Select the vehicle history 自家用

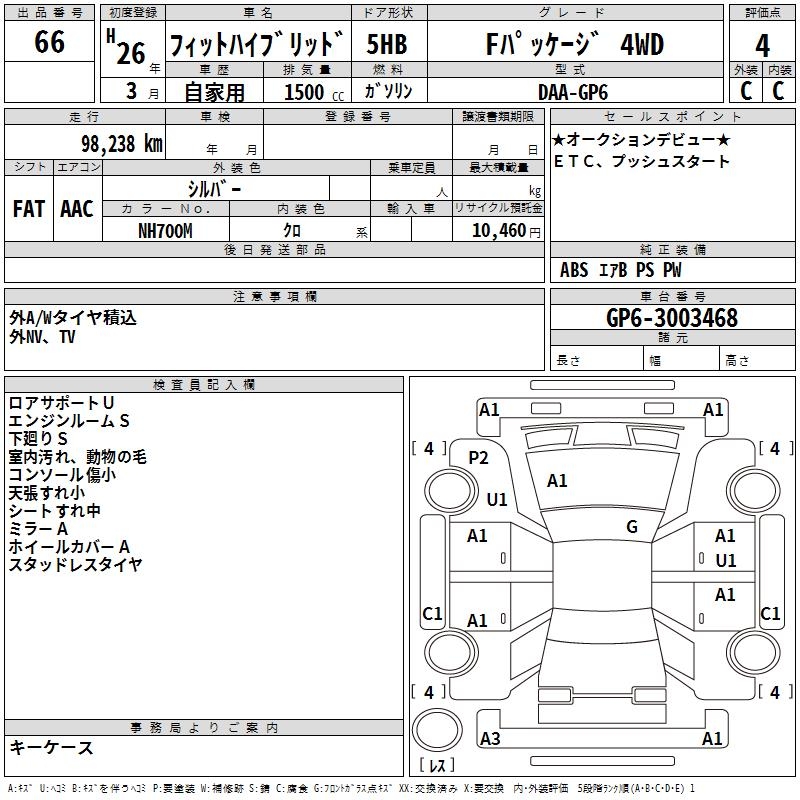click(215, 92)
